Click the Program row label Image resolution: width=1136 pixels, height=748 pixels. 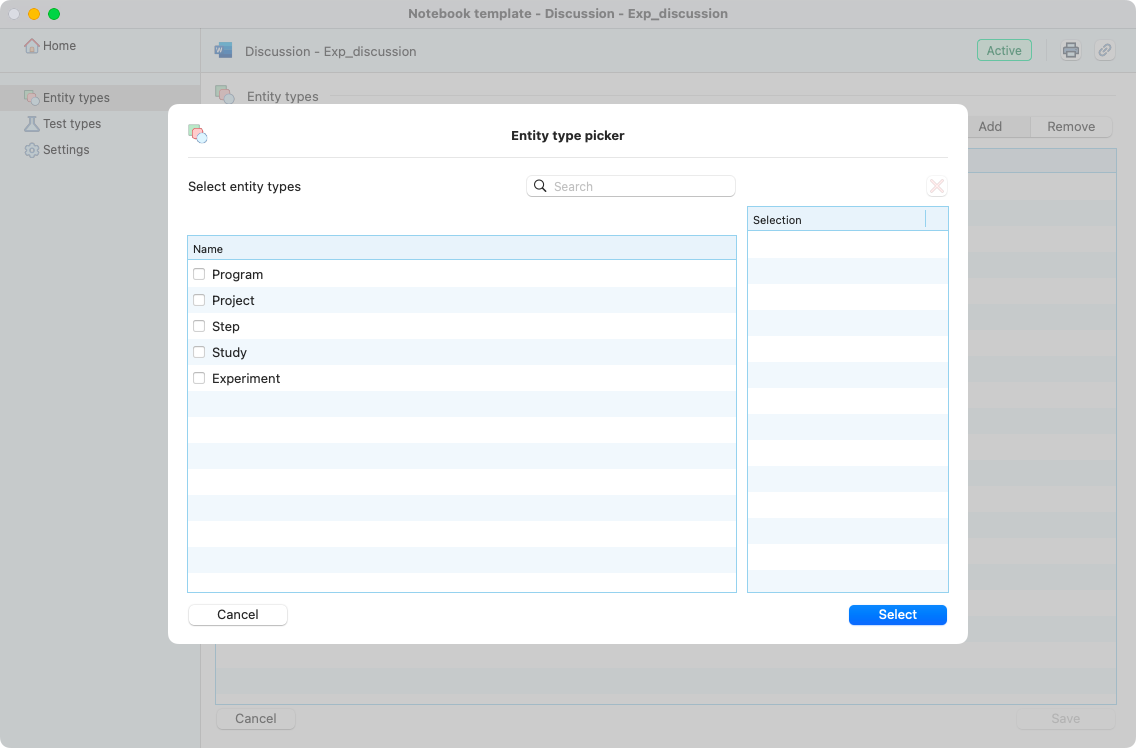pos(238,275)
